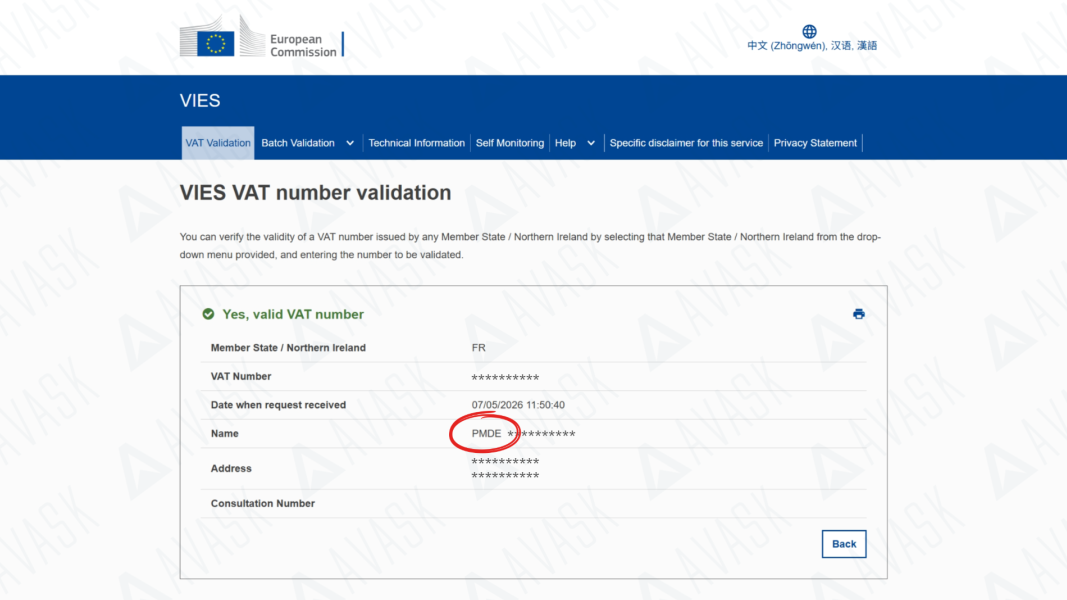Open Self Monitoring page
Screen dimensions: 1067x600
click(x=510, y=143)
